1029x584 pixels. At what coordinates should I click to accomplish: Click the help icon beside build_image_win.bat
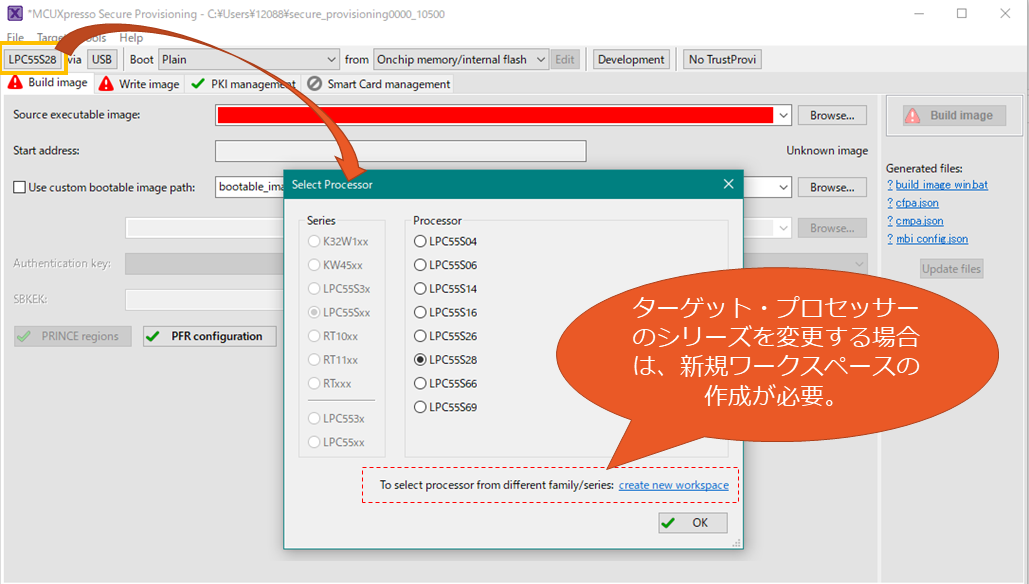click(x=890, y=185)
